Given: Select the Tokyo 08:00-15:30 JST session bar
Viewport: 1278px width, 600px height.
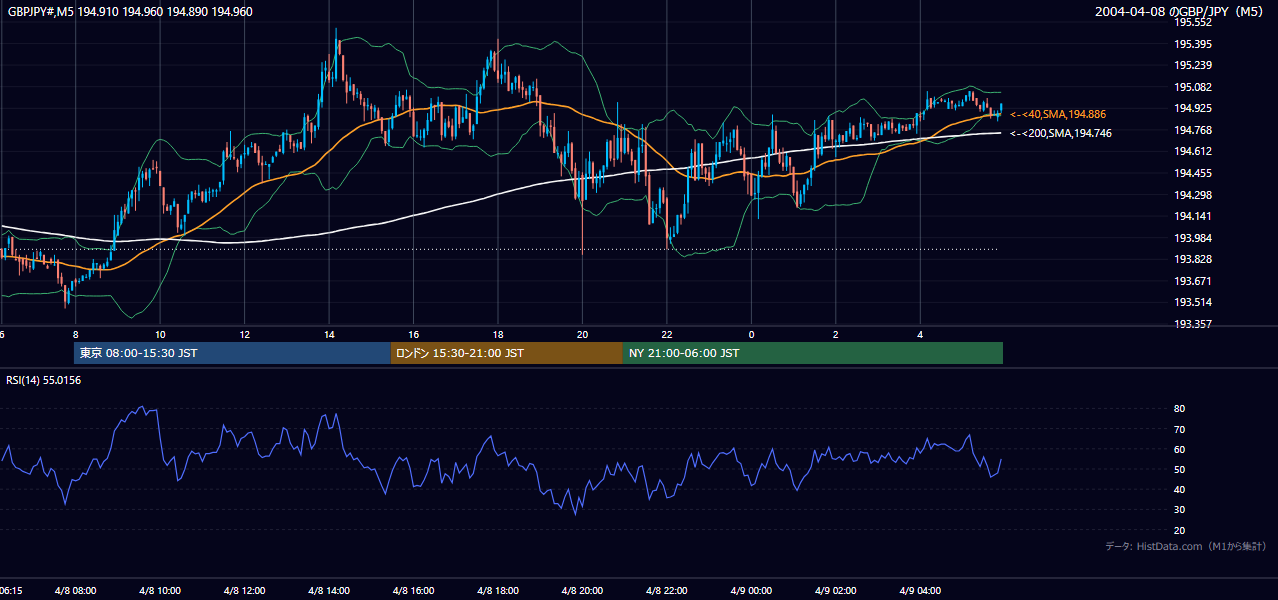Looking at the screenshot, I should click(x=232, y=353).
